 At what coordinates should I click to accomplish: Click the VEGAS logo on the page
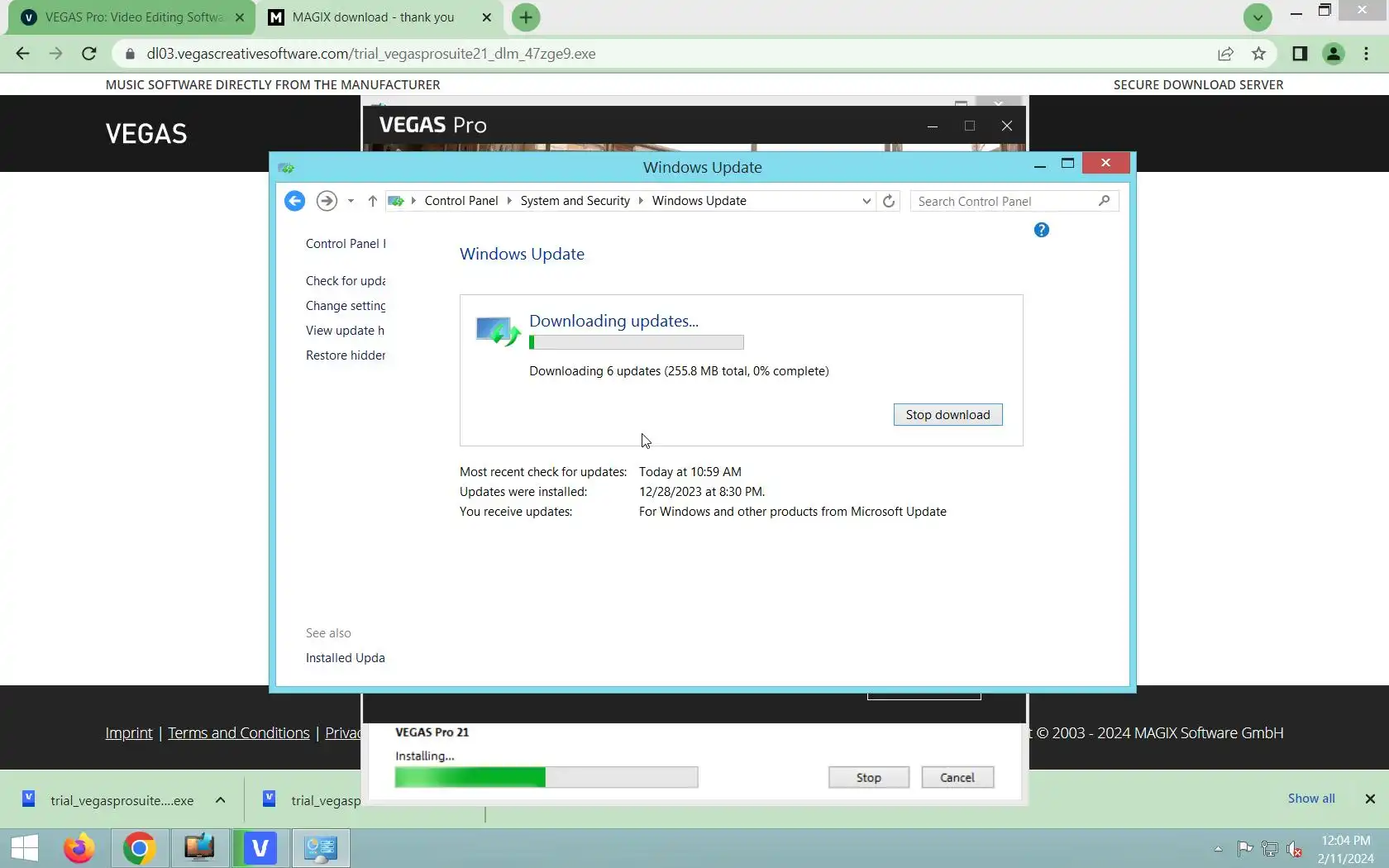click(x=146, y=134)
